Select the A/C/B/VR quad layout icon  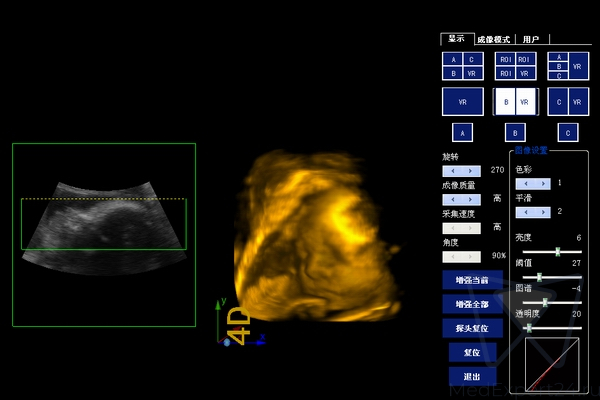pyautogui.click(x=461, y=66)
